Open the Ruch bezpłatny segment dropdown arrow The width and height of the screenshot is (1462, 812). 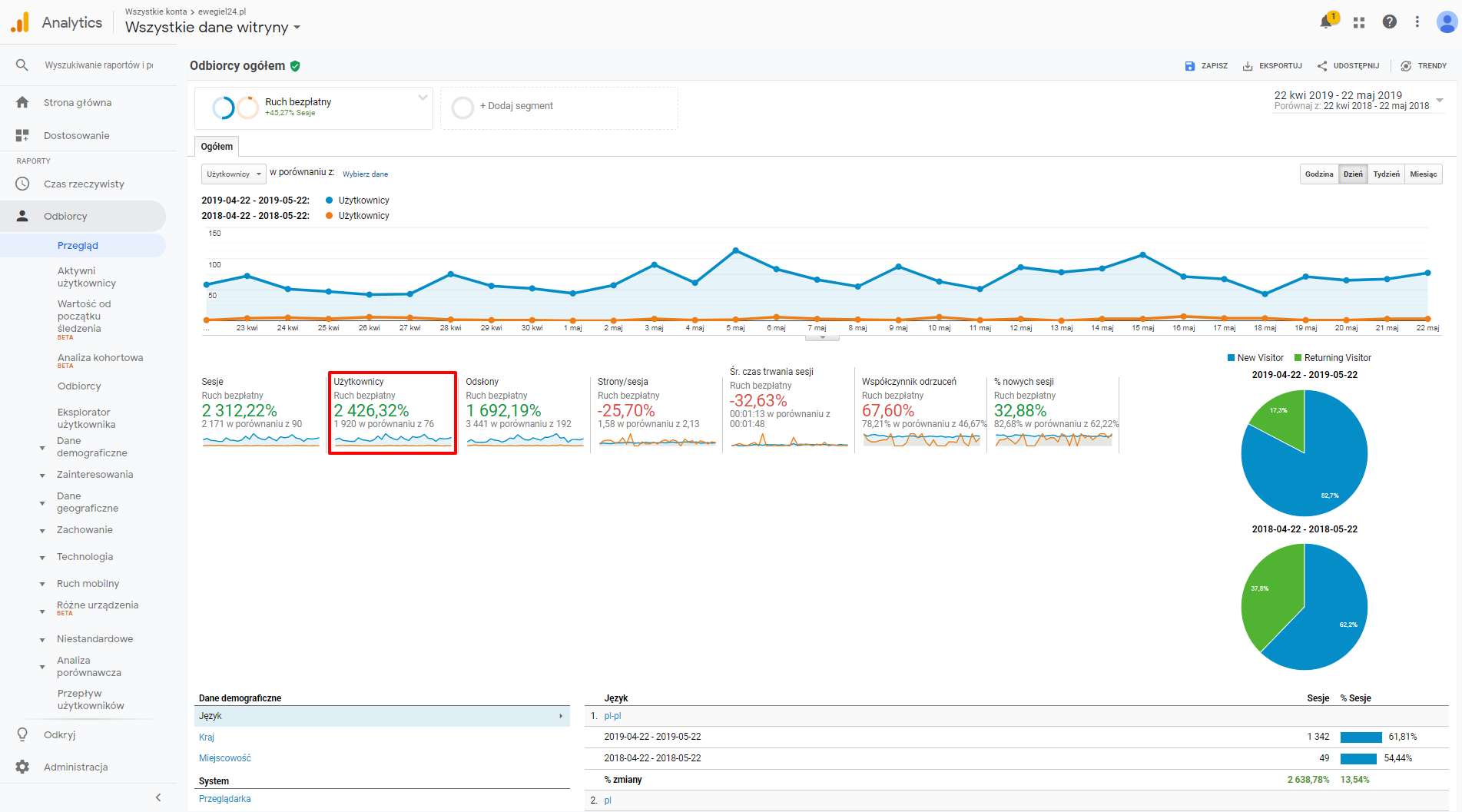click(x=423, y=98)
